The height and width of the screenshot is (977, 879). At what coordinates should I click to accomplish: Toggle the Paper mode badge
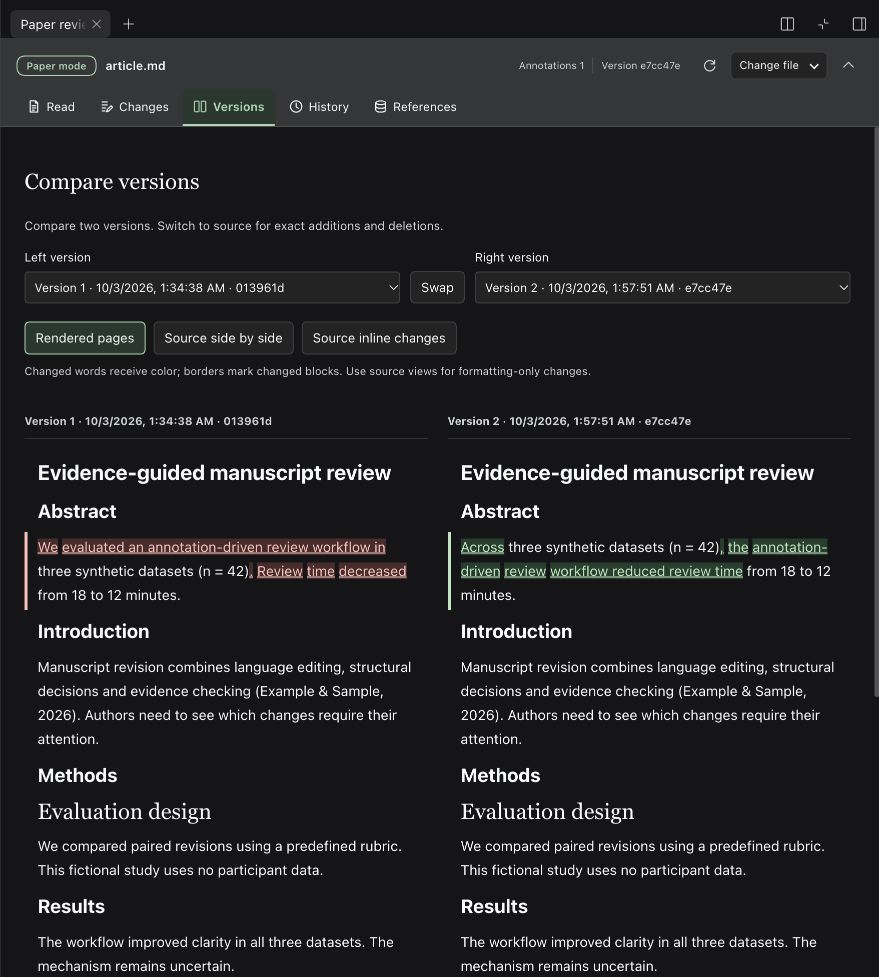click(57, 65)
